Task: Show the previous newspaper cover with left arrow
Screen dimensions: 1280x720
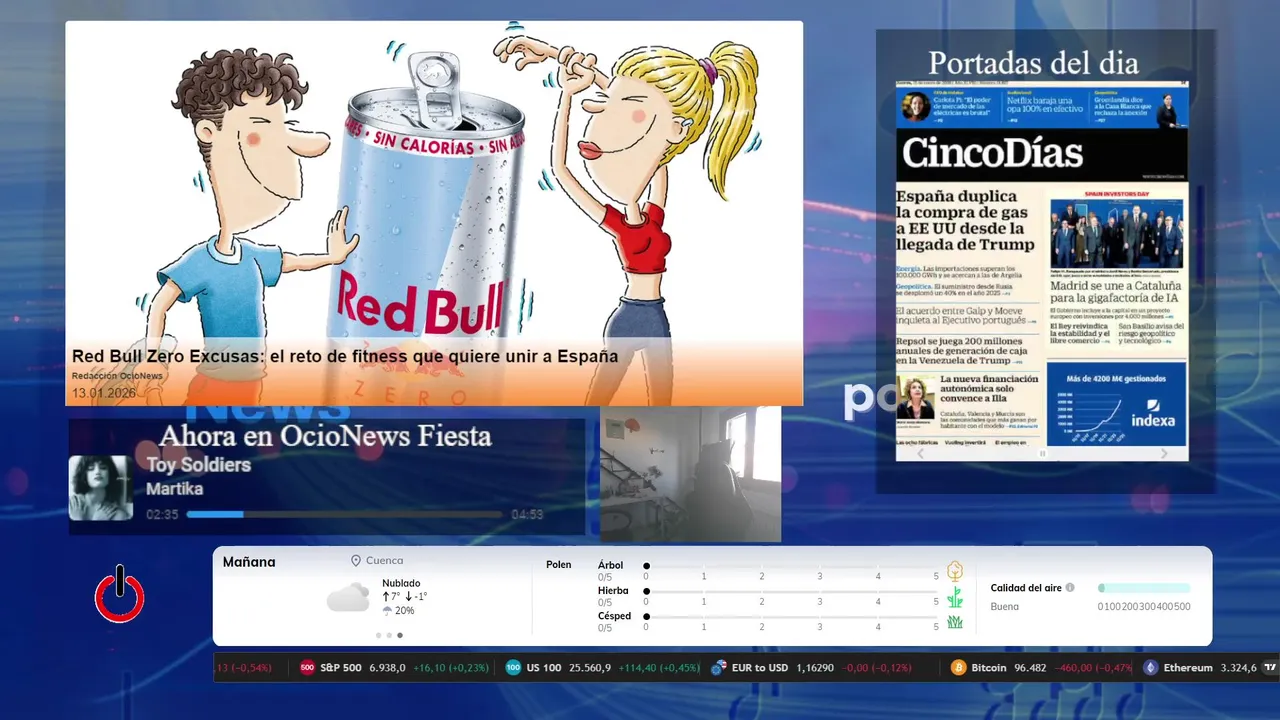Action: click(x=921, y=453)
